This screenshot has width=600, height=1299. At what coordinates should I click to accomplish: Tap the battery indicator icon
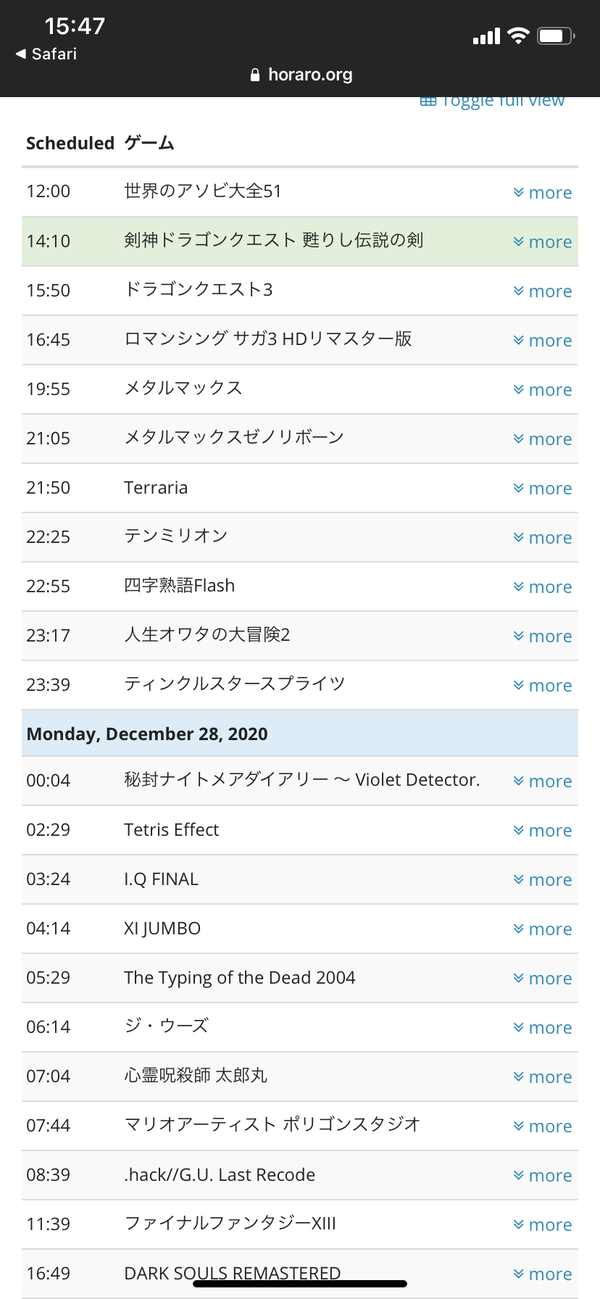click(555, 36)
